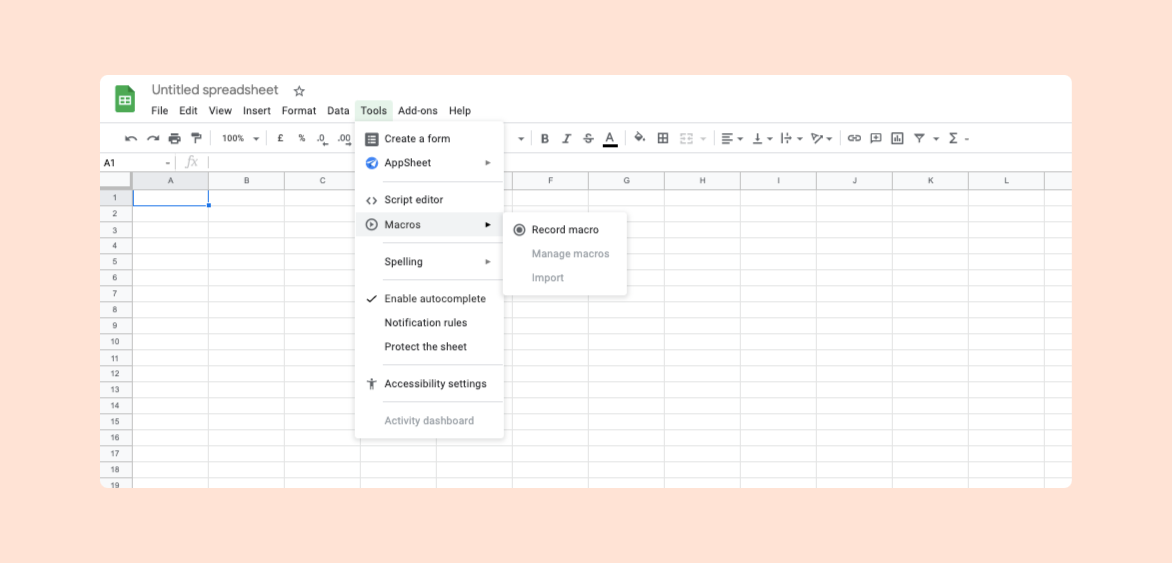The image size is (1172, 563).
Task: Decrease decimal places icon
Action: pyautogui.click(x=322, y=138)
